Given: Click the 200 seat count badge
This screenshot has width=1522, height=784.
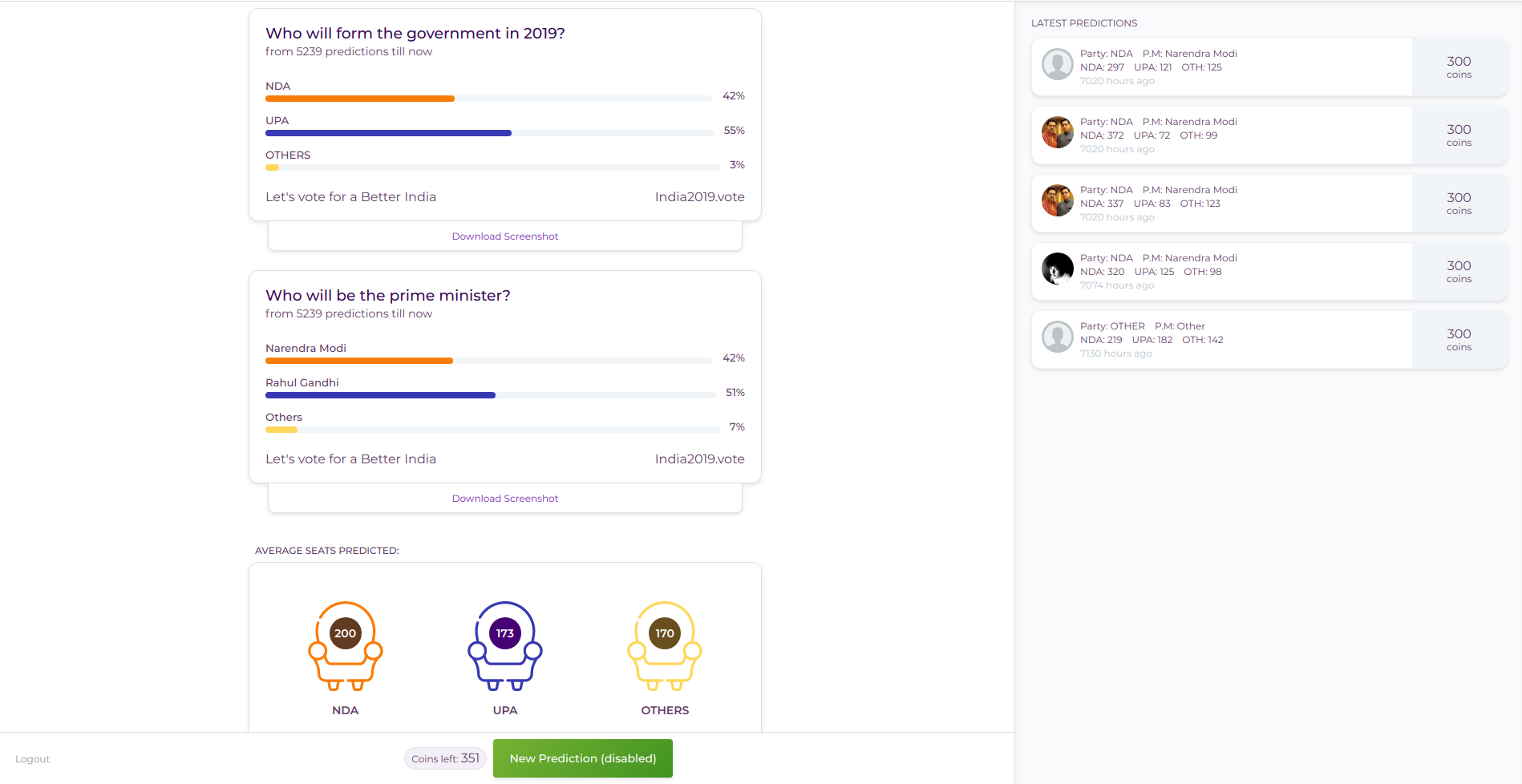Looking at the screenshot, I should pyautogui.click(x=345, y=633).
